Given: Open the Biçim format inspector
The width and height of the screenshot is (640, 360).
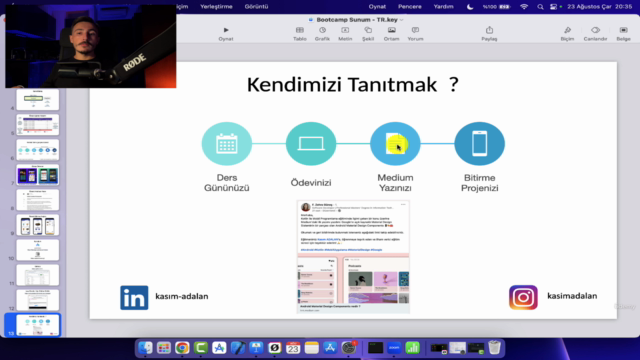Looking at the screenshot, I should click(x=567, y=34).
